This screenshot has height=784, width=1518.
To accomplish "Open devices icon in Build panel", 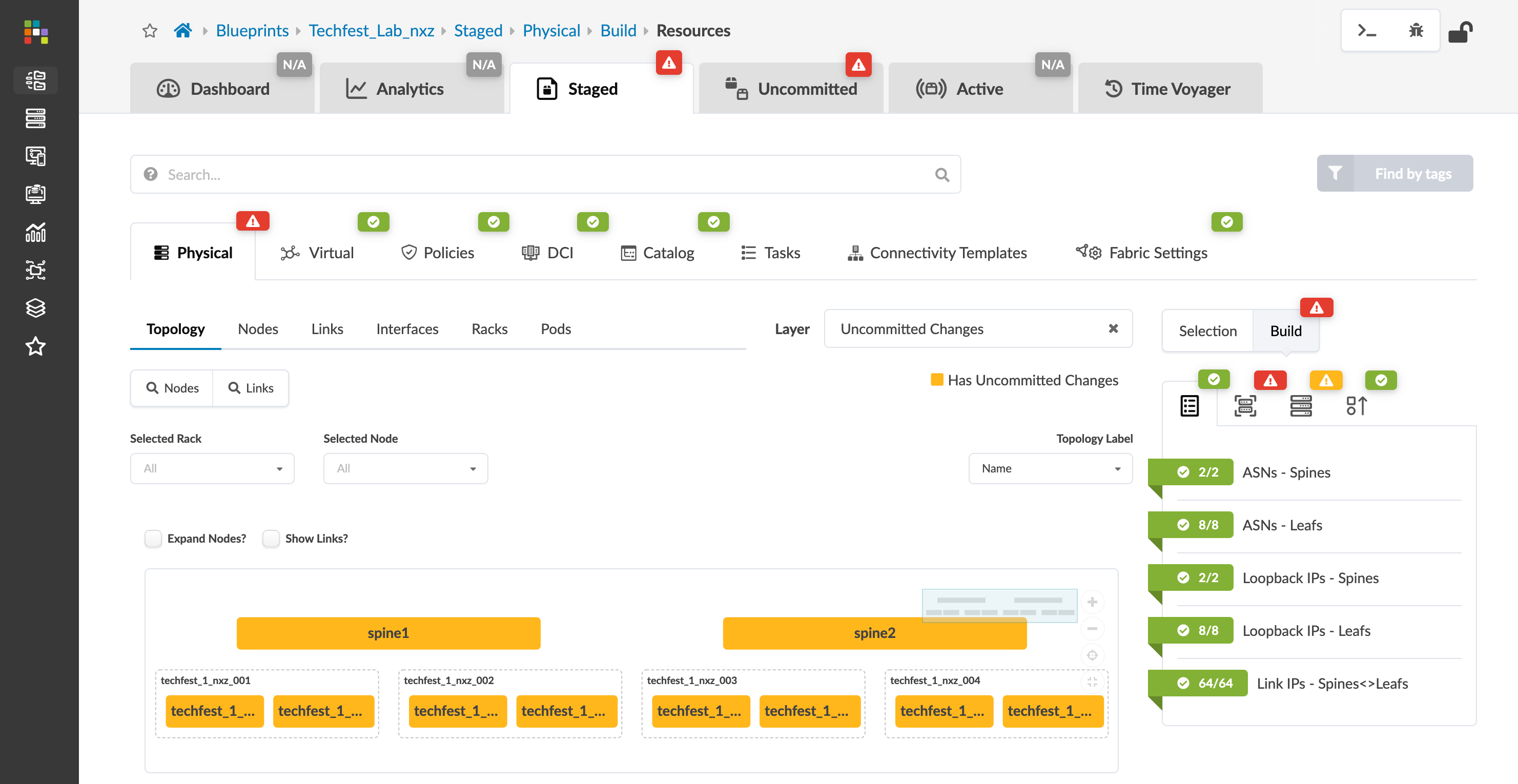I will tap(1301, 406).
